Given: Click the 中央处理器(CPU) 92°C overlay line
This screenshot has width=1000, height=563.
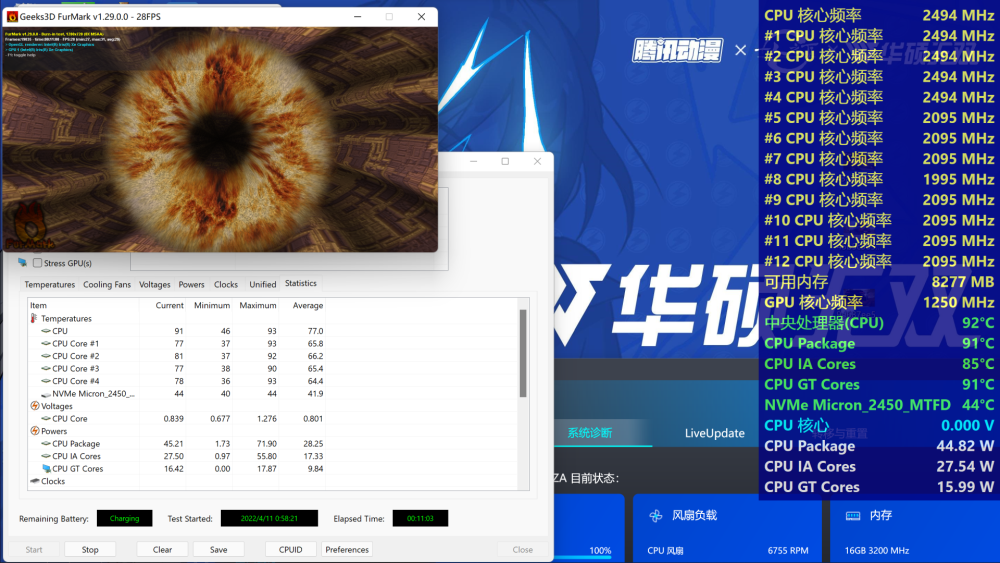Looking at the screenshot, I should (x=879, y=323).
